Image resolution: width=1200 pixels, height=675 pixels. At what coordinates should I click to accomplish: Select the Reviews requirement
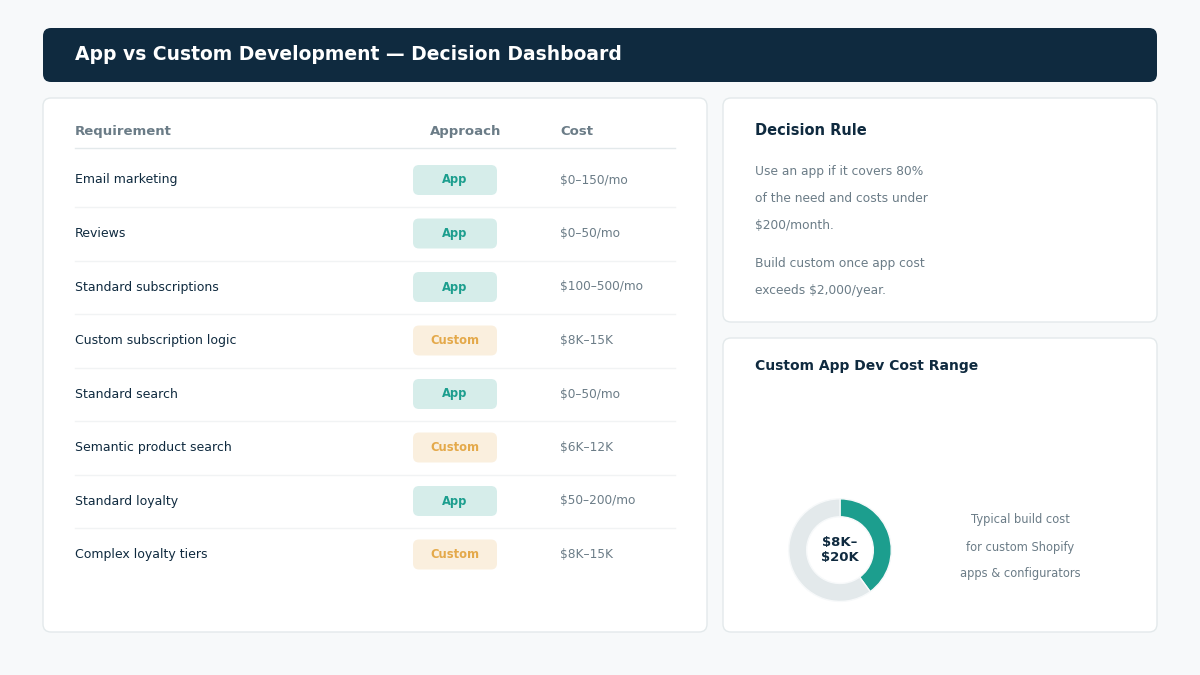click(100, 233)
